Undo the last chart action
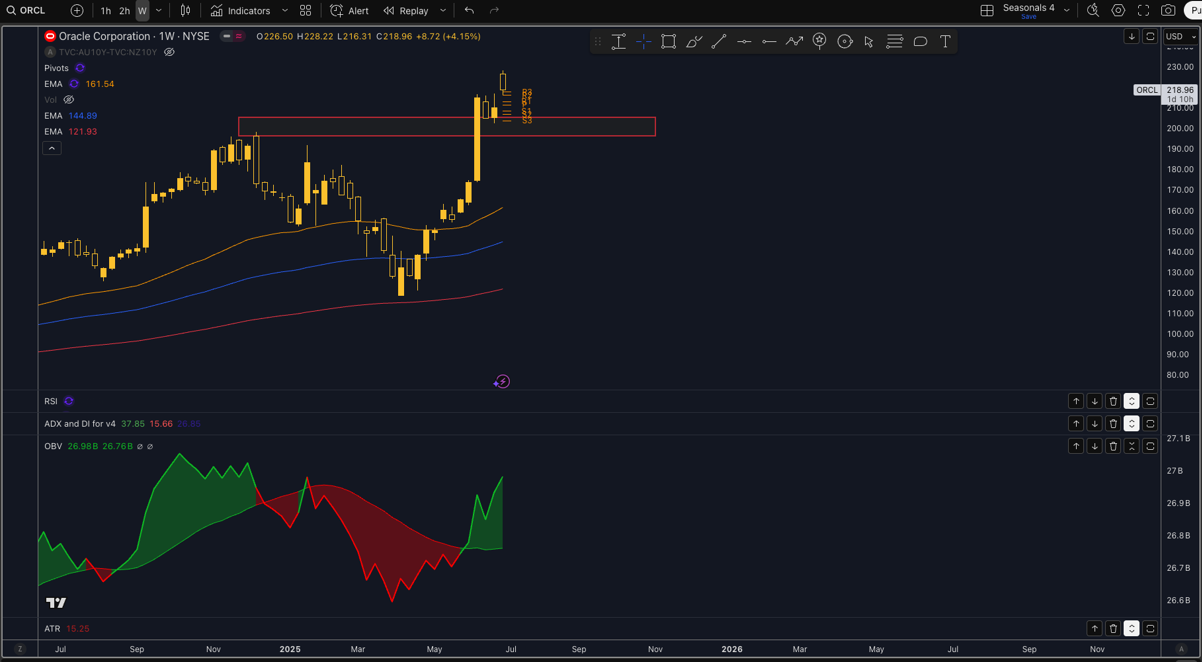 click(x=469, y=10)
